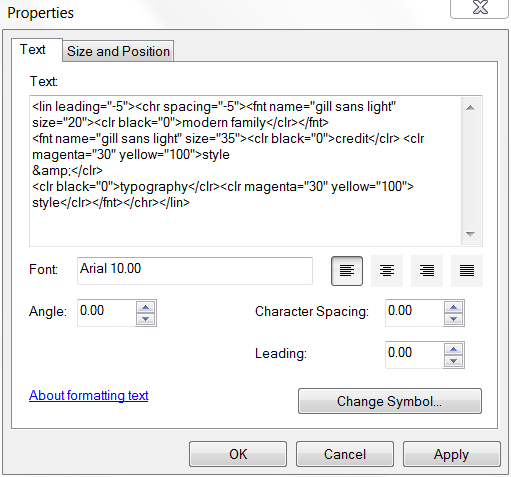Confirm with the OK button
The width and height of the screenshot is (511, 477).
(x=238, y=454)
